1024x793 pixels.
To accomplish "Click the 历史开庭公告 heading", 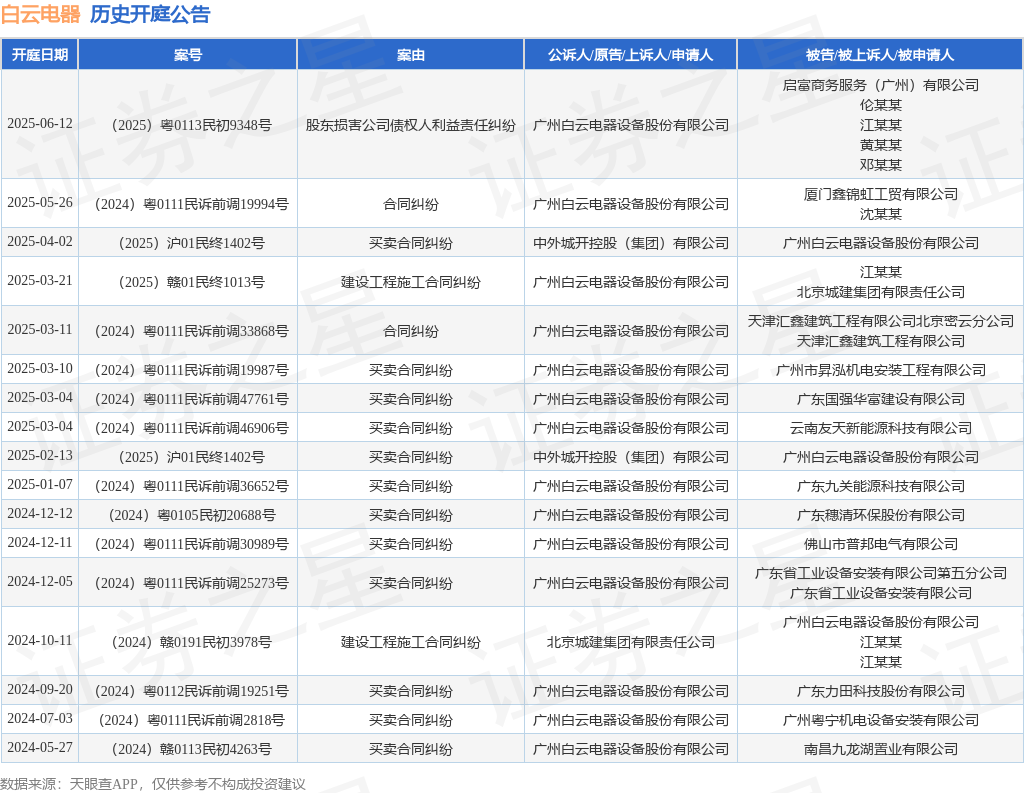I will tap(150, 14).
